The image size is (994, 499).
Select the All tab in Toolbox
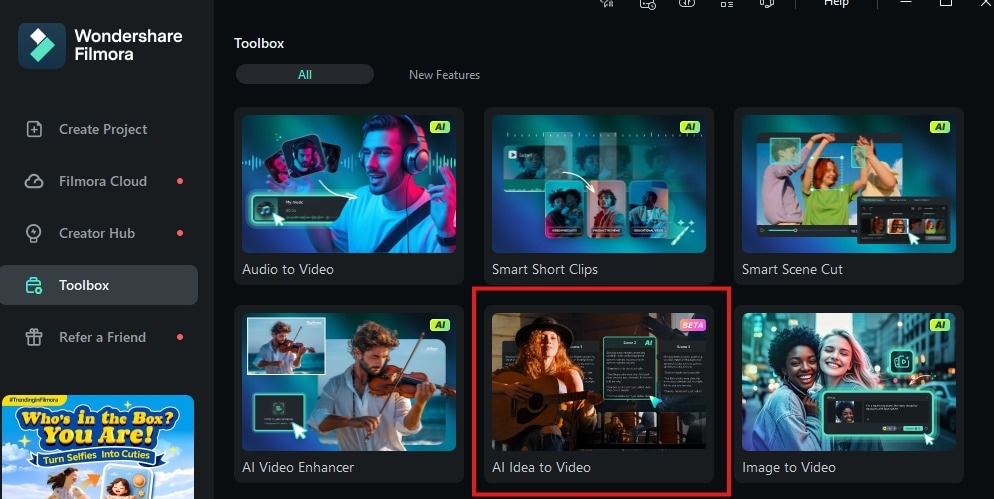[x=305, y=74]
